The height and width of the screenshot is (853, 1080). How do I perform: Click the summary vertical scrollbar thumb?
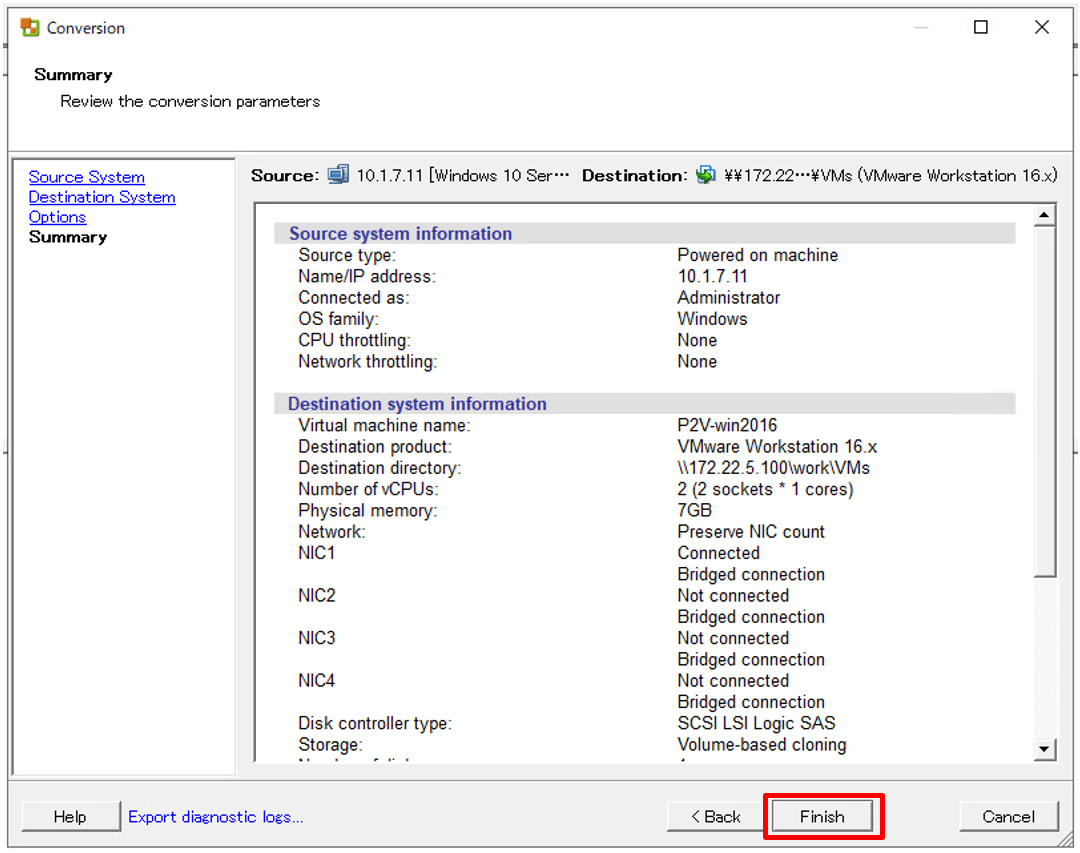[1045, 401]
